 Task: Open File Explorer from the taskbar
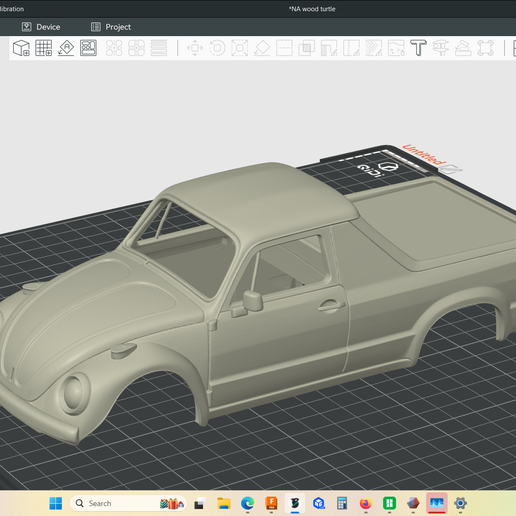click(224, 503)
